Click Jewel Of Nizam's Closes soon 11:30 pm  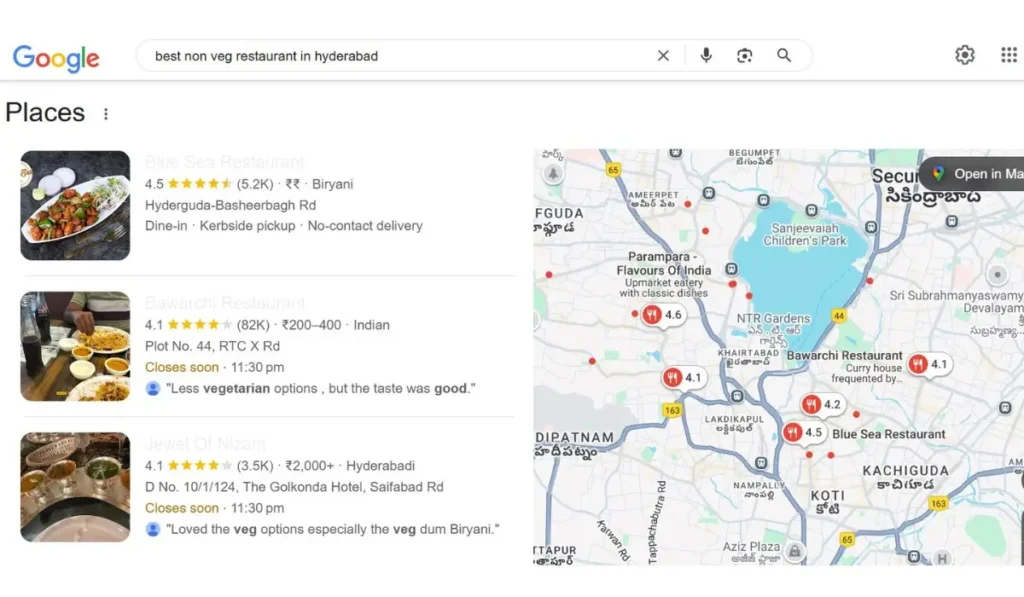(x=214, y=508)
